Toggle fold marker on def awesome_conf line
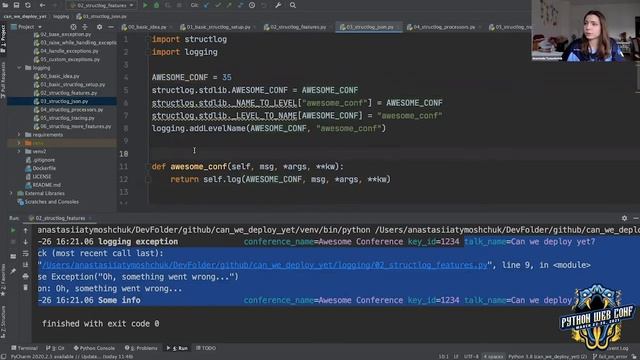640x360 pixels. point(149,167)
